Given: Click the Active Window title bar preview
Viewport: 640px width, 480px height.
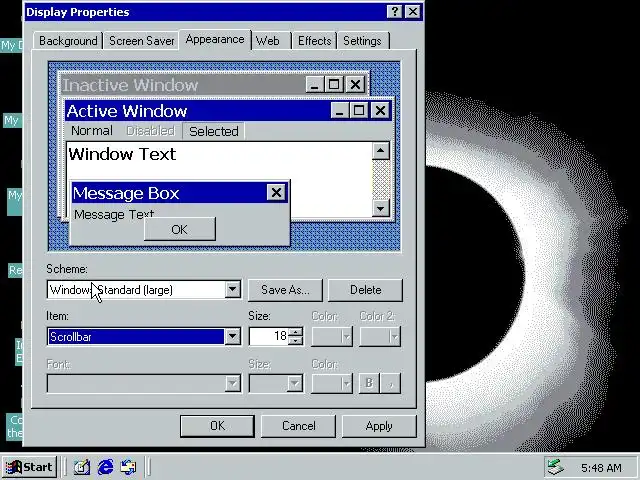Looking at the screenshot, I should [198, 111].
